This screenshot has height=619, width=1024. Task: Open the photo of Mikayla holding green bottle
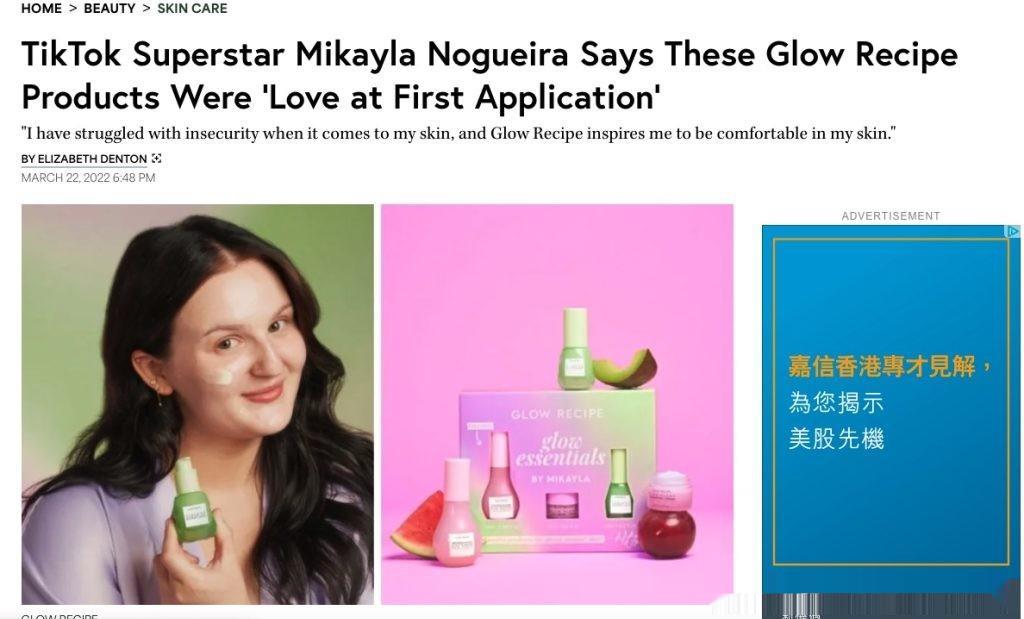point(198,404)
